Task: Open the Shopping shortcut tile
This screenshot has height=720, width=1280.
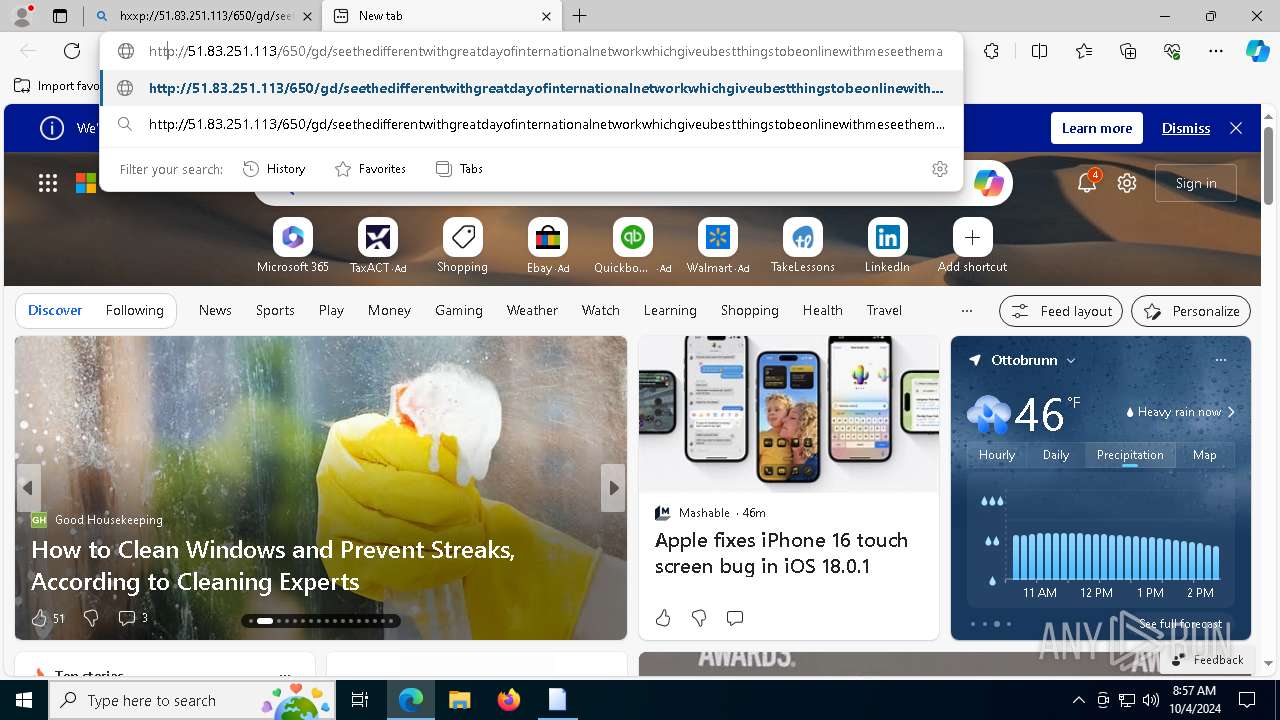Action: coord(462,246)
